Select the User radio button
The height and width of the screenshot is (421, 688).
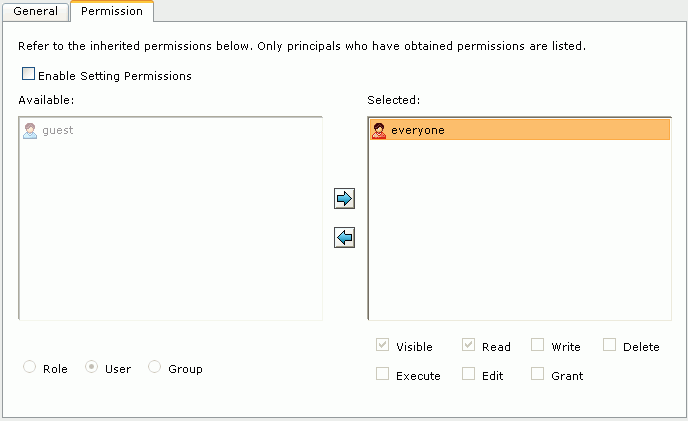click(91, 367)
